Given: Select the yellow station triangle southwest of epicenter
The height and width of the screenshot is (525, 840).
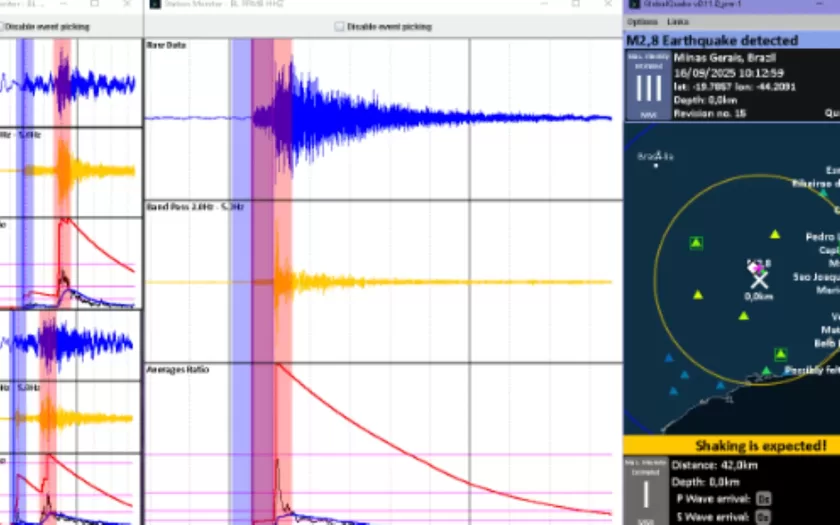Looking at the screenshot, I should (698, 295).
